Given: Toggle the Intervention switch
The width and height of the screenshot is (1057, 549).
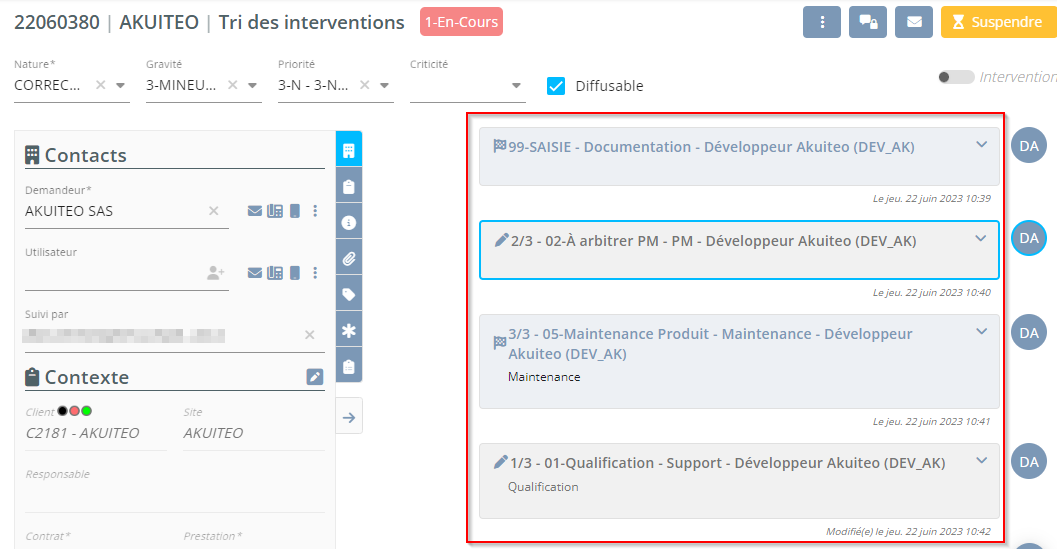Looking at the screenshot, I should 956,77.
